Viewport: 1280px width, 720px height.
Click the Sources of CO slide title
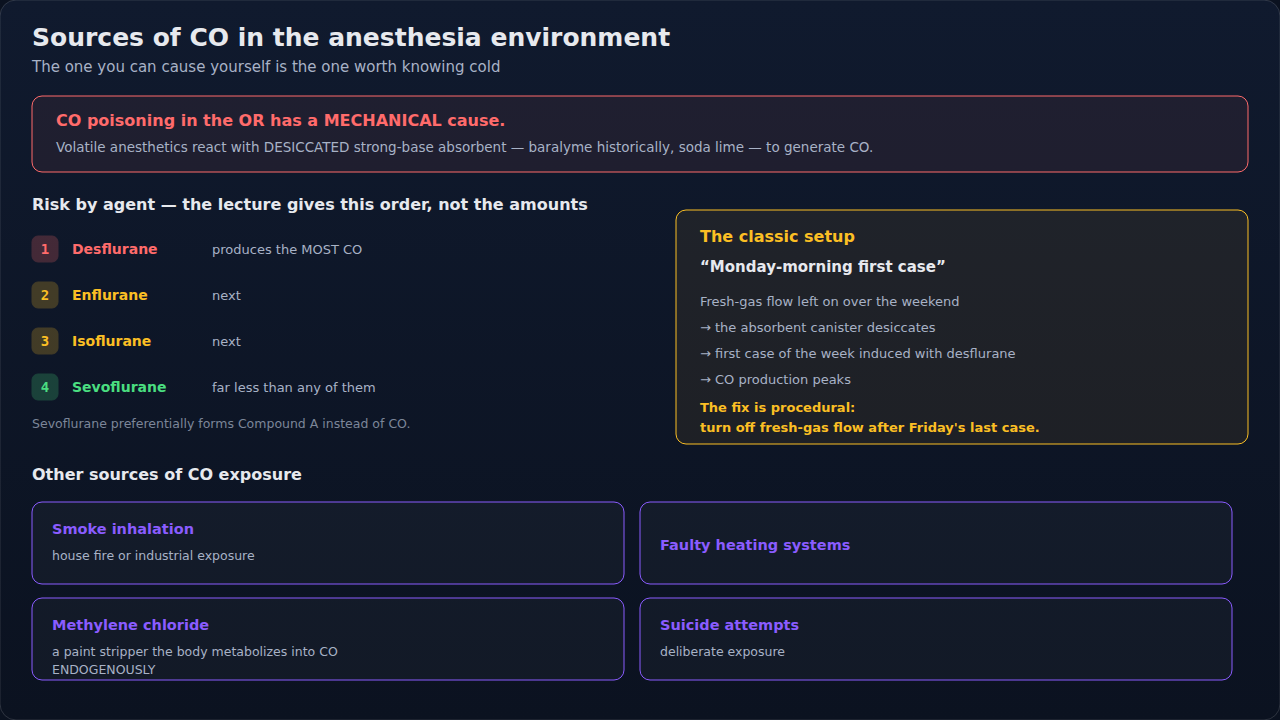351,37
